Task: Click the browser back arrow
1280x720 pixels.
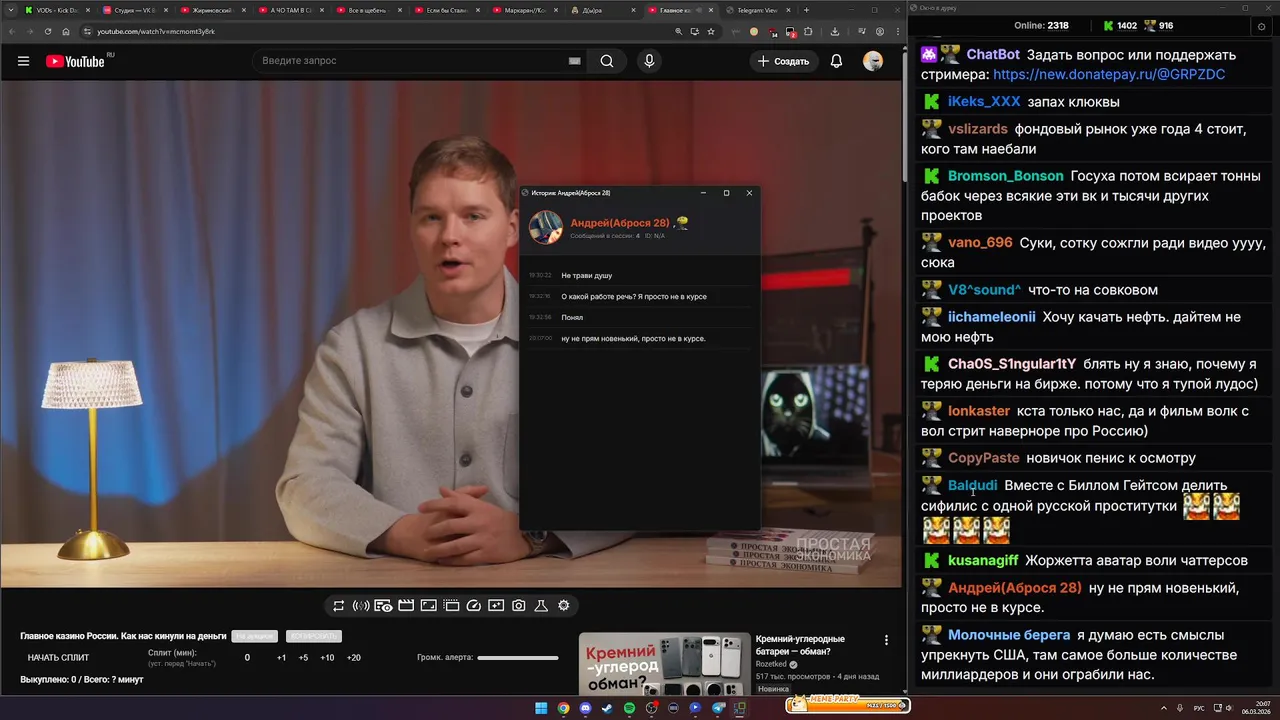Action: coord(12,31)
